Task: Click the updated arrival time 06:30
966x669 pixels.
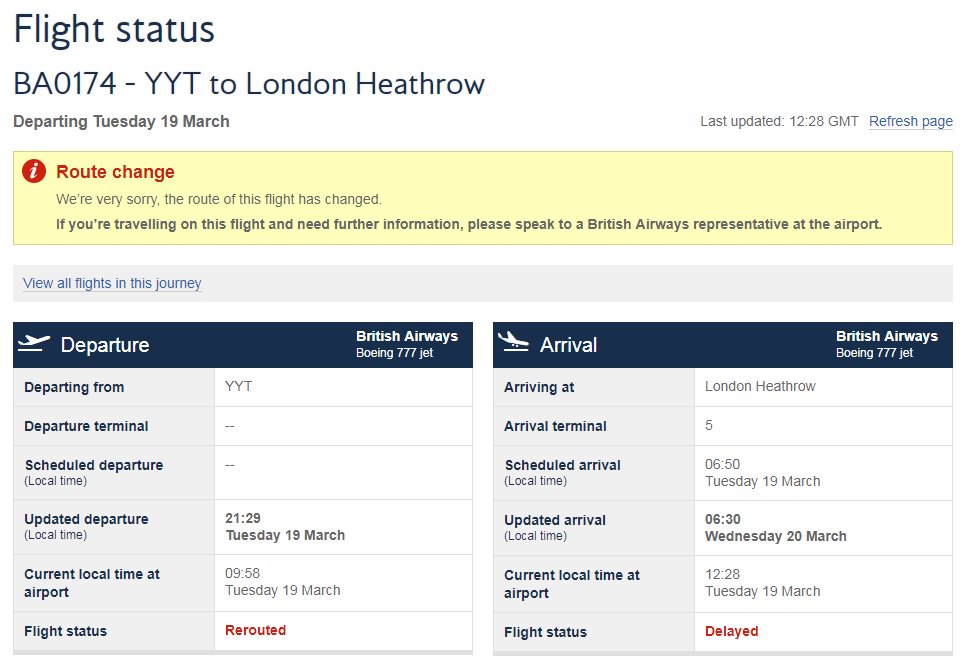Action: (x=723, y=519)
